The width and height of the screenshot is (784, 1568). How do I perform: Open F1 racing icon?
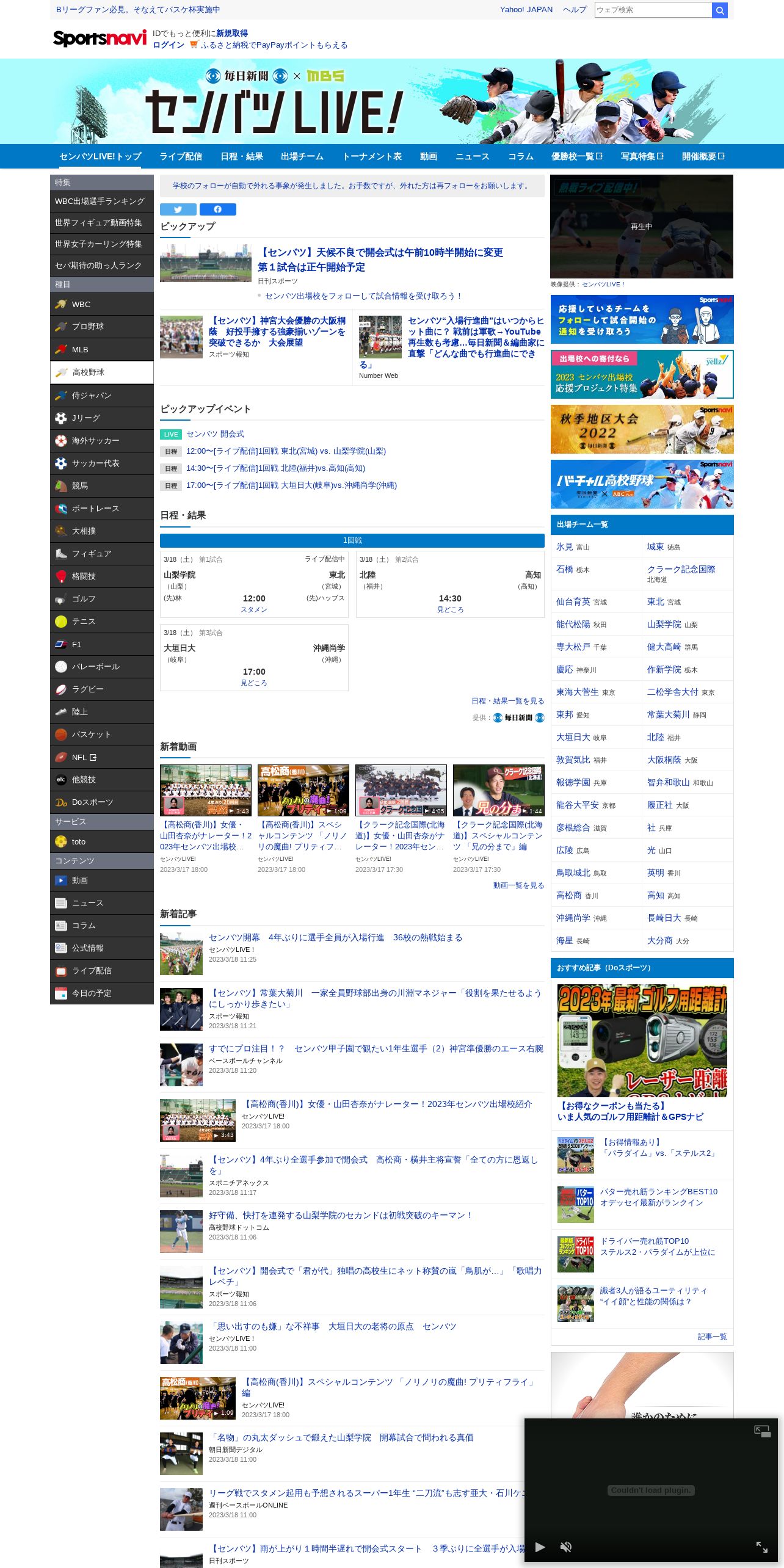click(x=61, y=644)
